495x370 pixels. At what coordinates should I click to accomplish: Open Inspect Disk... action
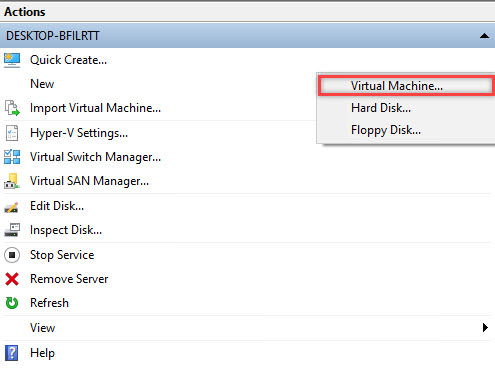[x=66, y=230]
